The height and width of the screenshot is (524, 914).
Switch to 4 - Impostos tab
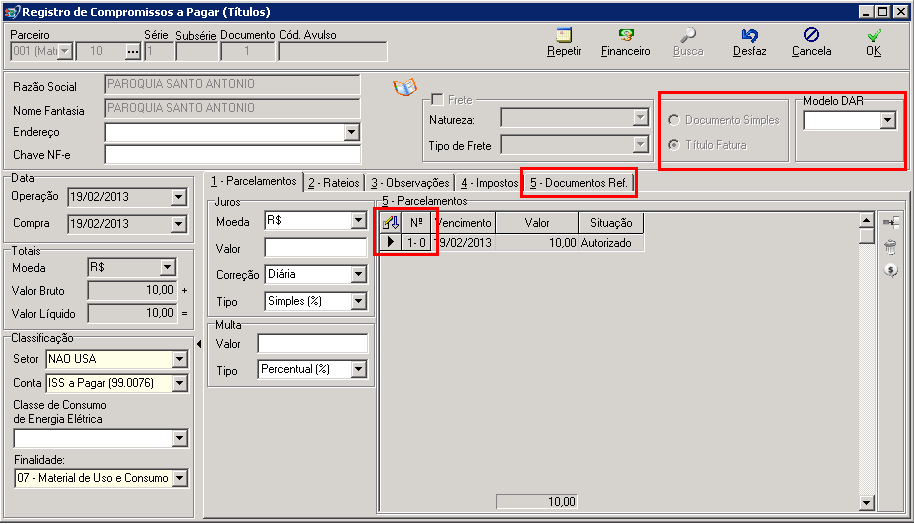click(489, 183)
